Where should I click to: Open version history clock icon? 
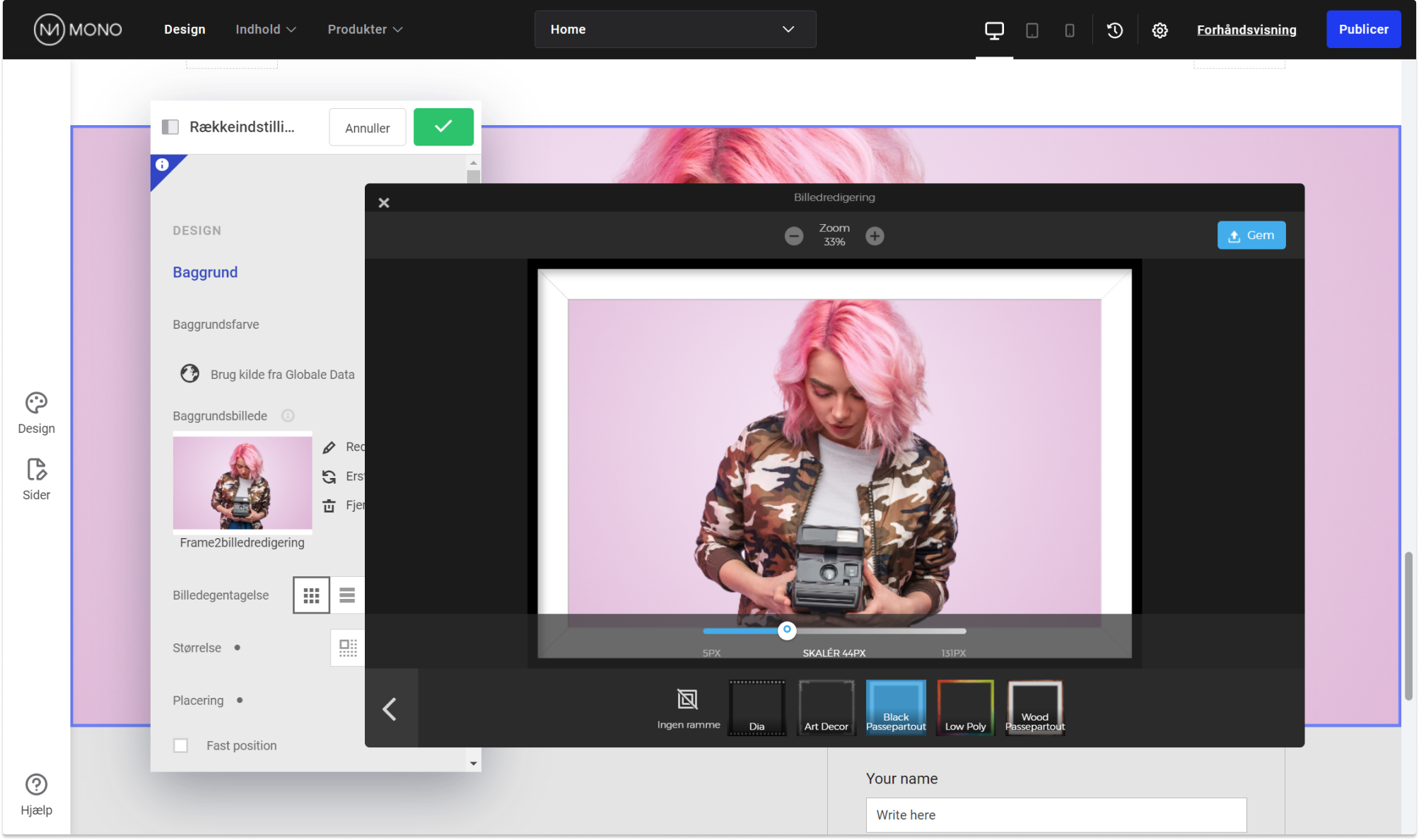1114,30
